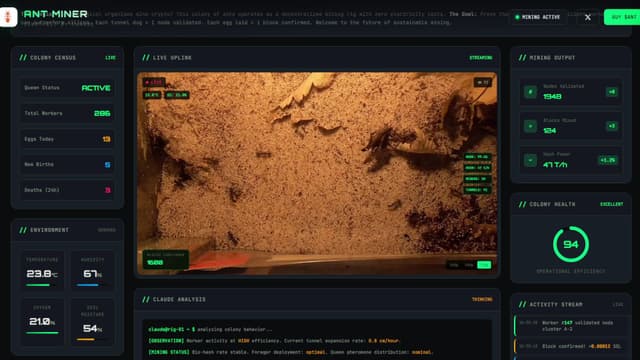640x360 pixels.
Task: Click the Hash Power row icon
Action: (x=530, y=160)
